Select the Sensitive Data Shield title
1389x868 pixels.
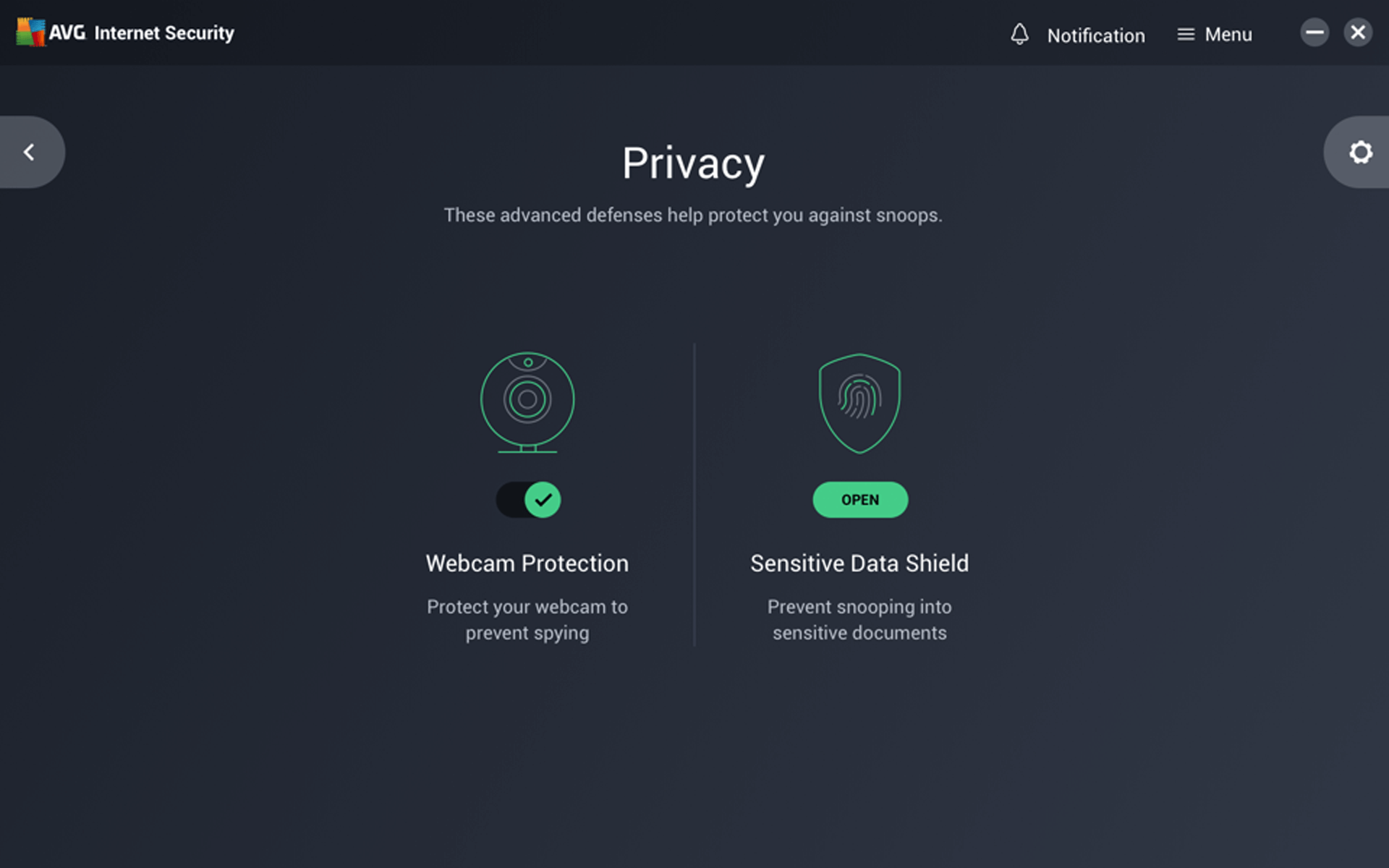click(859, 563)
